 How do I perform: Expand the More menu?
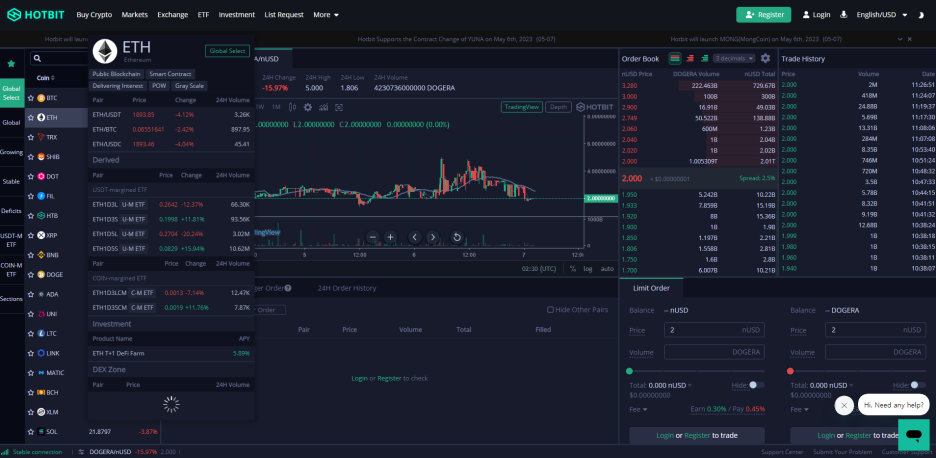point(326,15)
